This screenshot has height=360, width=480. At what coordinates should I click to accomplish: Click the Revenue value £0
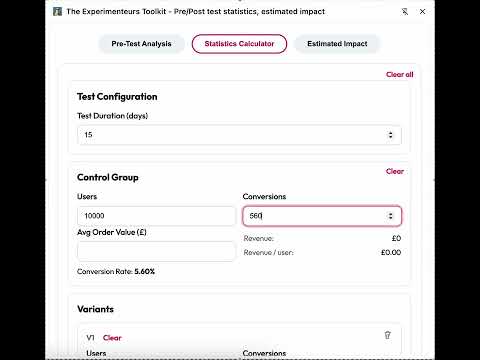click(x=396, y=238)
